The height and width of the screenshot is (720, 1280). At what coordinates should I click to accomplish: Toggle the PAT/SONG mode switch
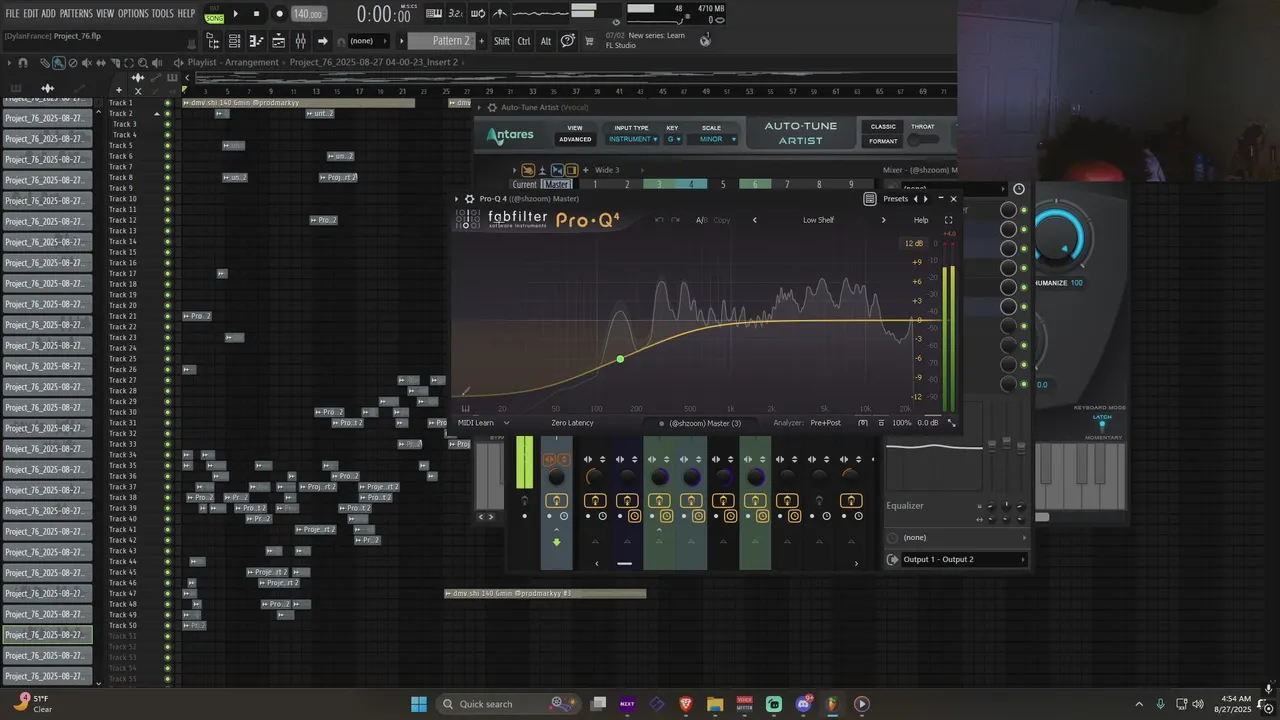tap(214, 14)
